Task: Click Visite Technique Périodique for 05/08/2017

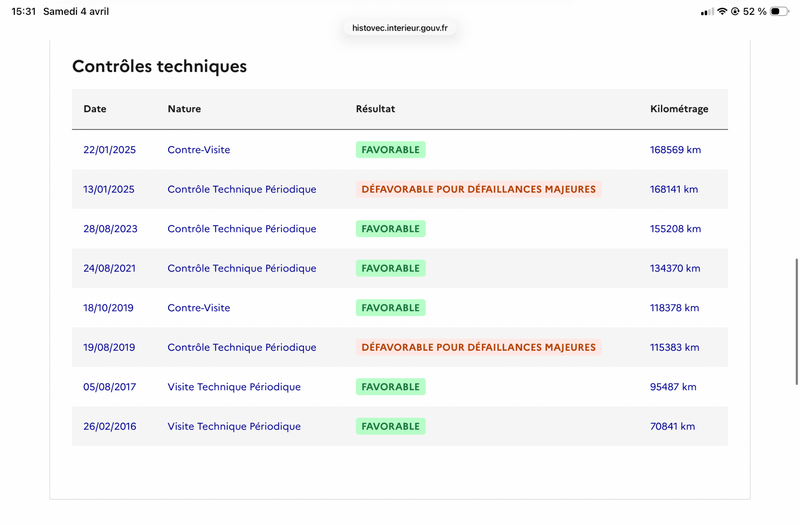Action: coord(234,387)
